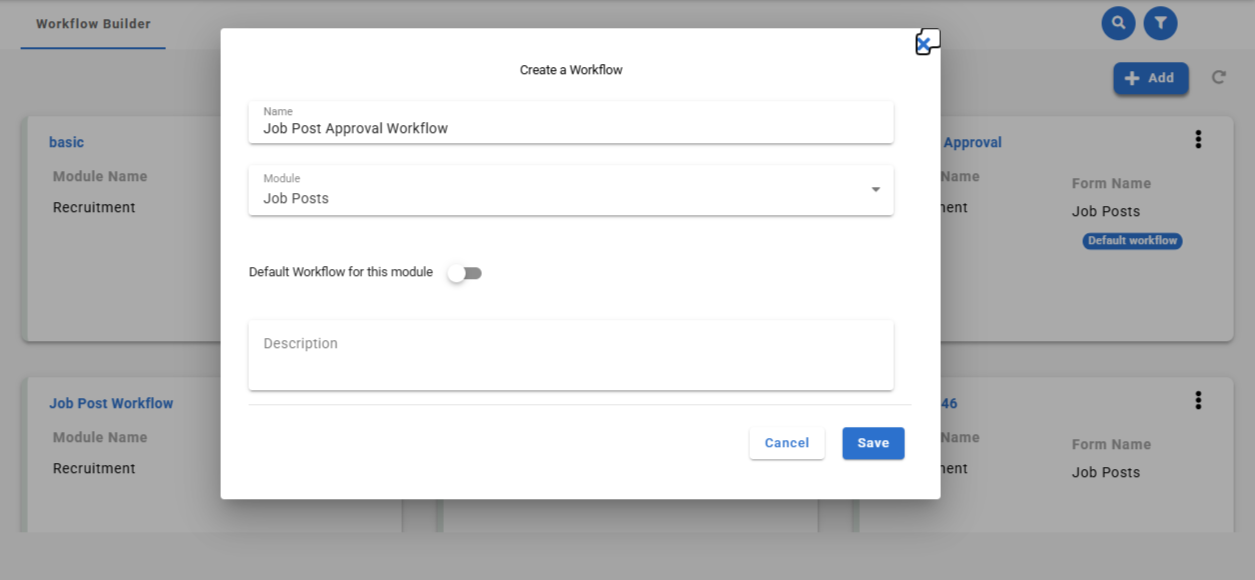Open three-dot menu on Approval card

[x=1198, y=140]
